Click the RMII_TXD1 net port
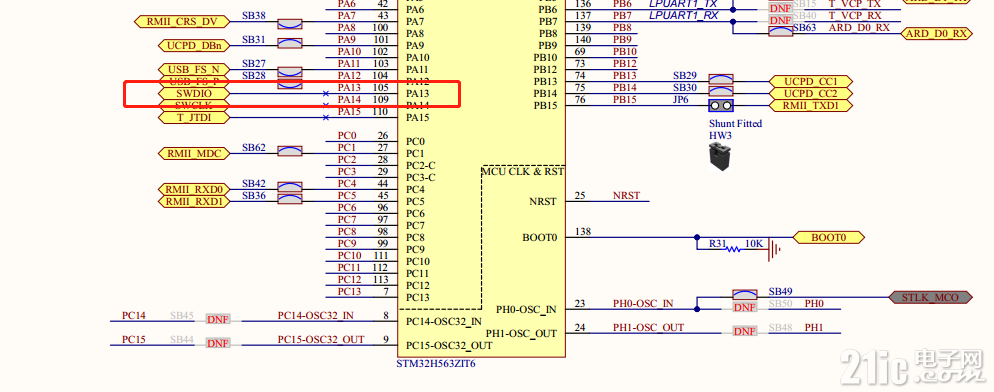This screenshot has height=392, width=994. (811, 105)
